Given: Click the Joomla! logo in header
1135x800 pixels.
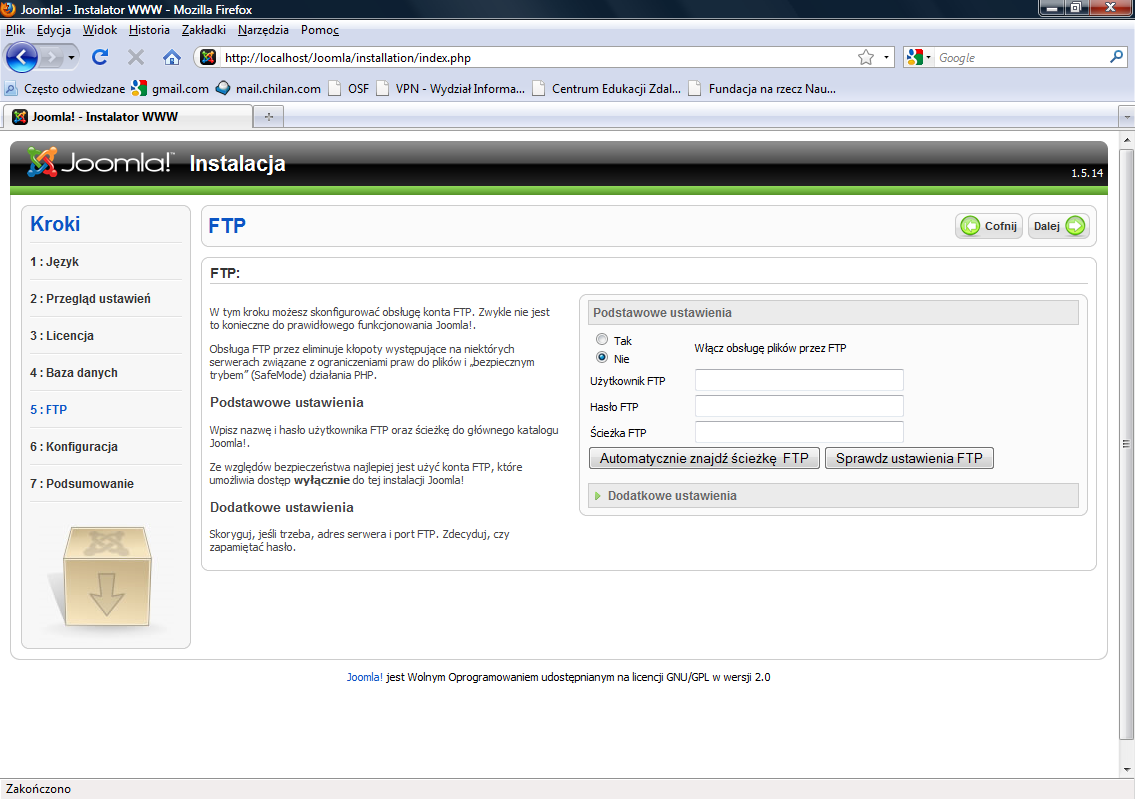Looking at the screenshot, I should 101,162.
